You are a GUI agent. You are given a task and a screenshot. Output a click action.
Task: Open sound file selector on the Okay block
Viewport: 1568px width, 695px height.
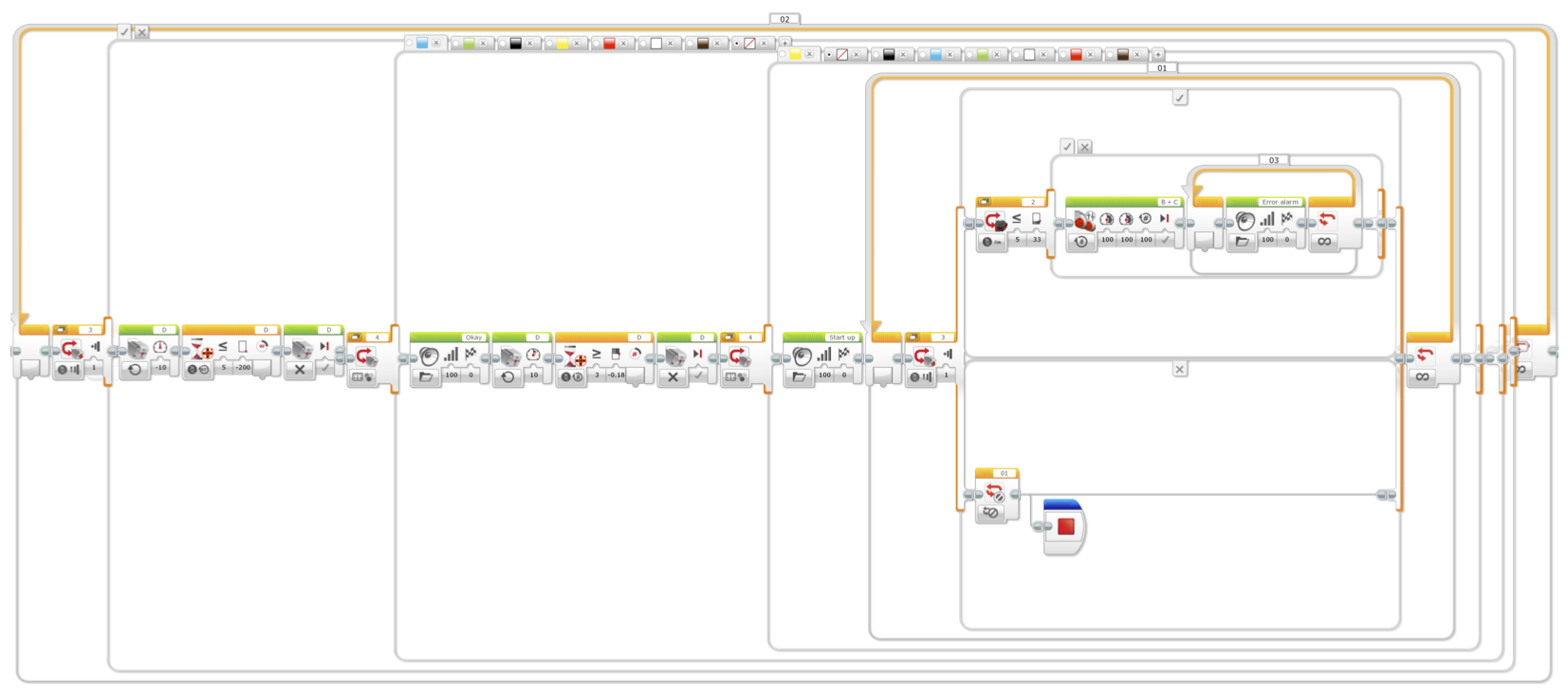pyautogui.click(x=426, y=376)
